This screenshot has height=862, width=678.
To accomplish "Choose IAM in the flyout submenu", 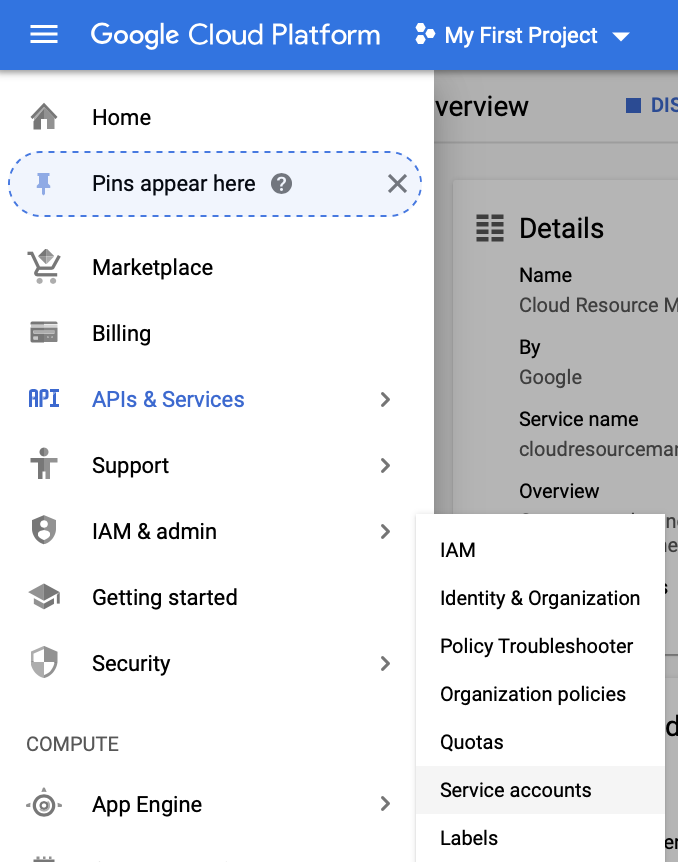I will point(540,550).
